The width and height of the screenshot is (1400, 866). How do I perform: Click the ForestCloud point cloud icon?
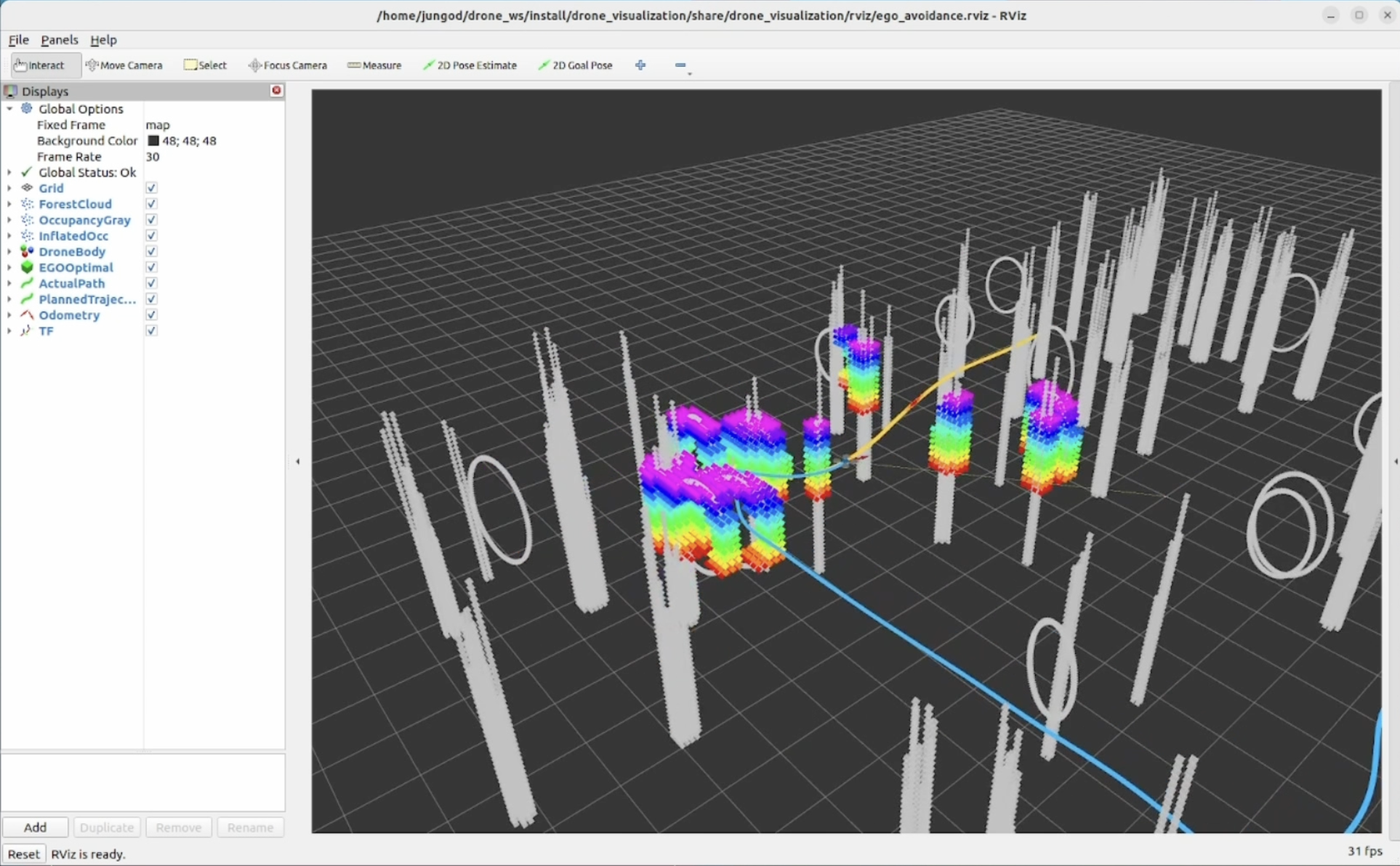[27, 204]
